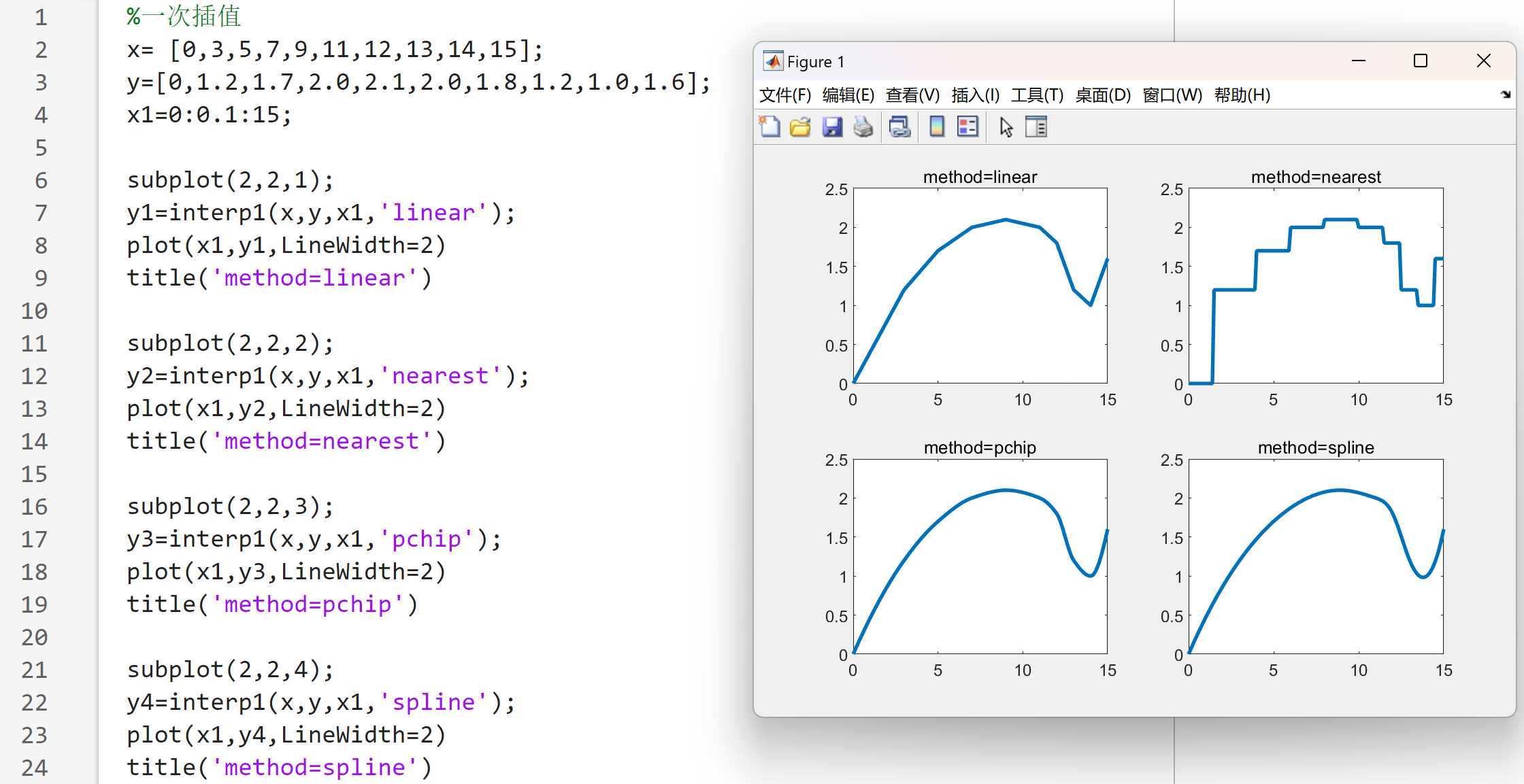Viewport: 1524px width, 784px height.
Task: Click line number 6 in editor gutter
Action: 42,180
